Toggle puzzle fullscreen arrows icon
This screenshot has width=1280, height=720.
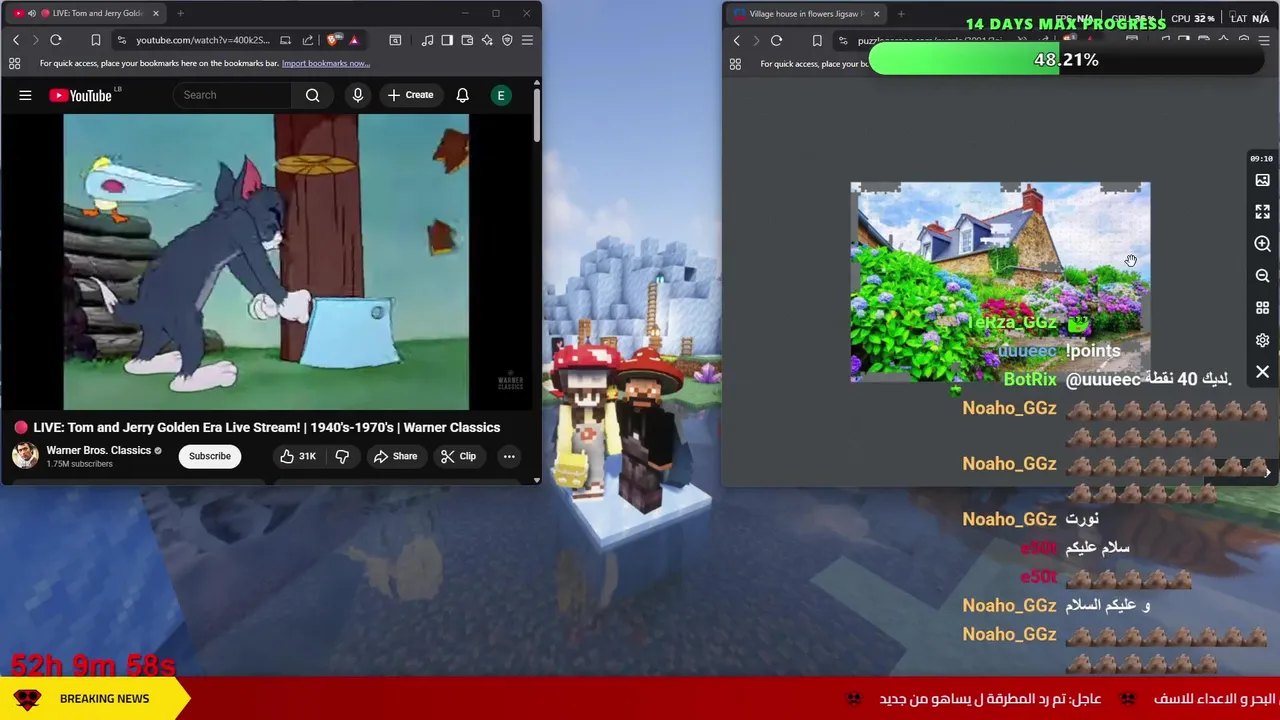coord(1262,212)
